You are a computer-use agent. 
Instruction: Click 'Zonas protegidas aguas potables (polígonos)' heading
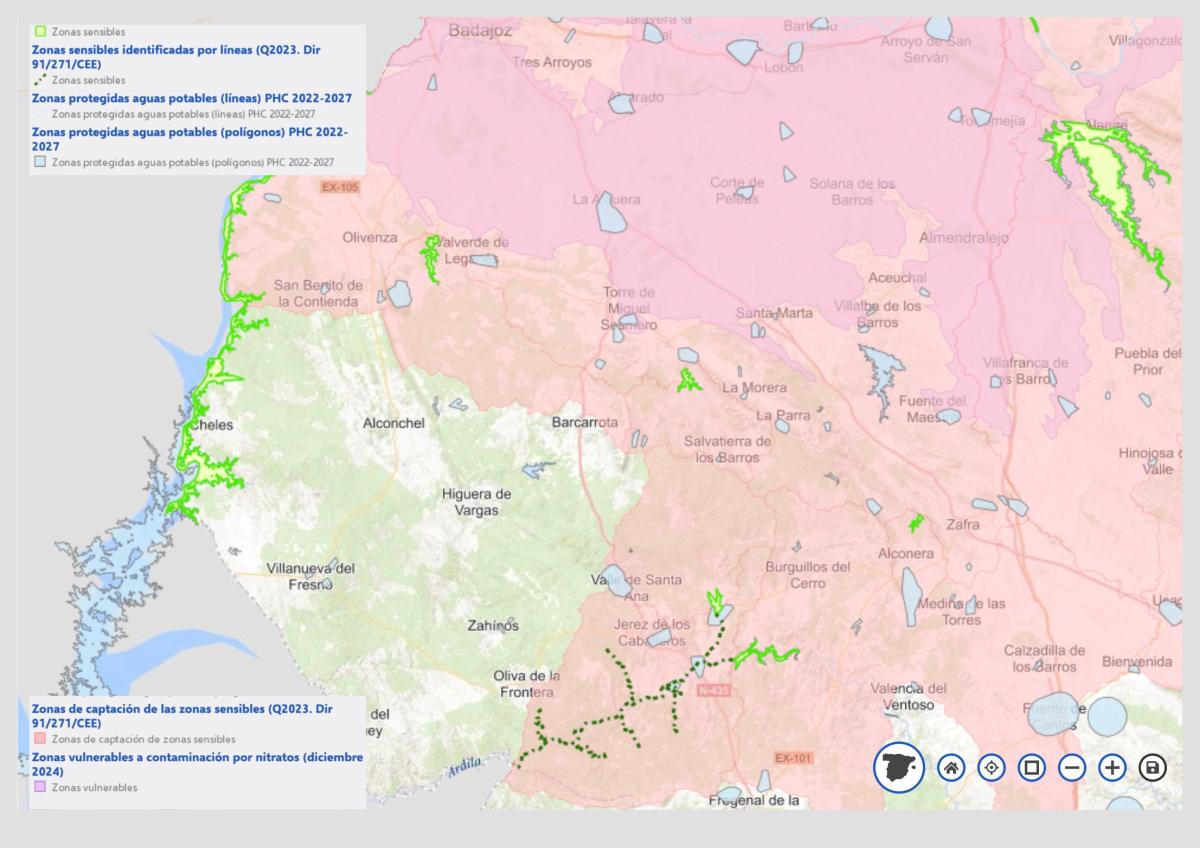[x=189, y=138]
